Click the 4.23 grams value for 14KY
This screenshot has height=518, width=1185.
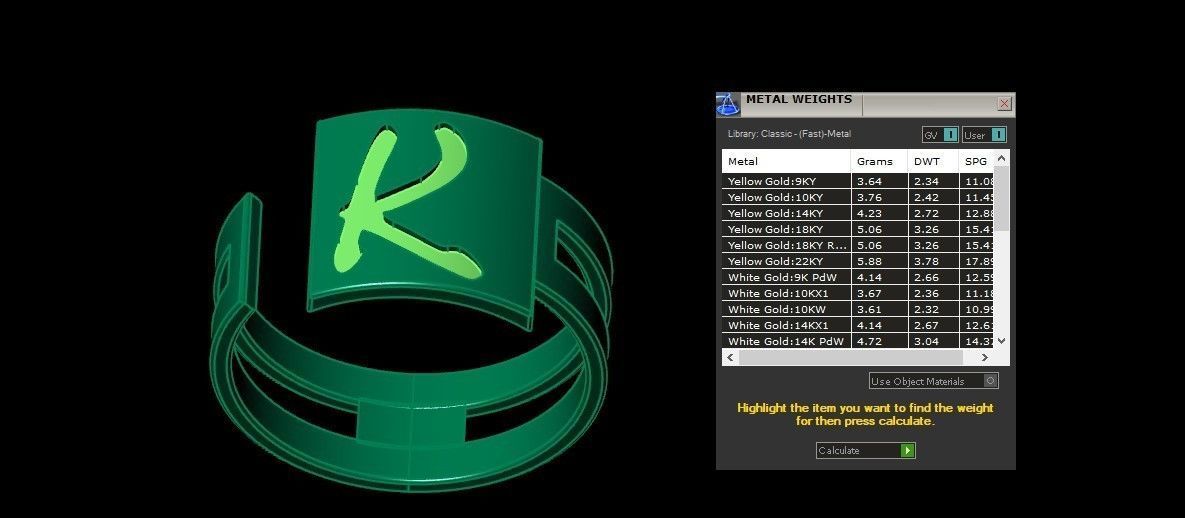(x=868, y=213)
